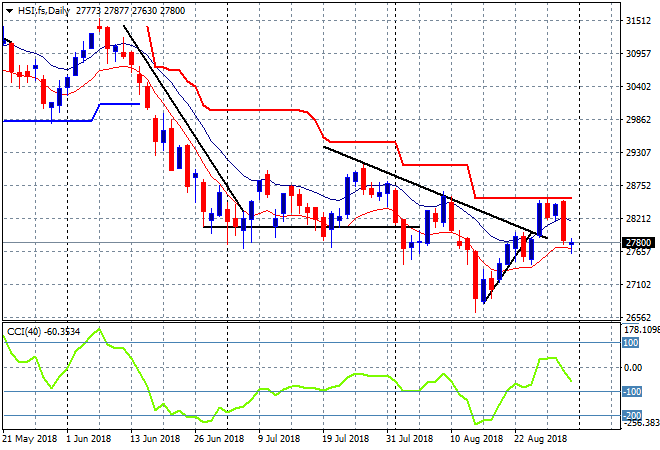
Task: Click the 19 Jul 2018 date label
Action: 345,439
